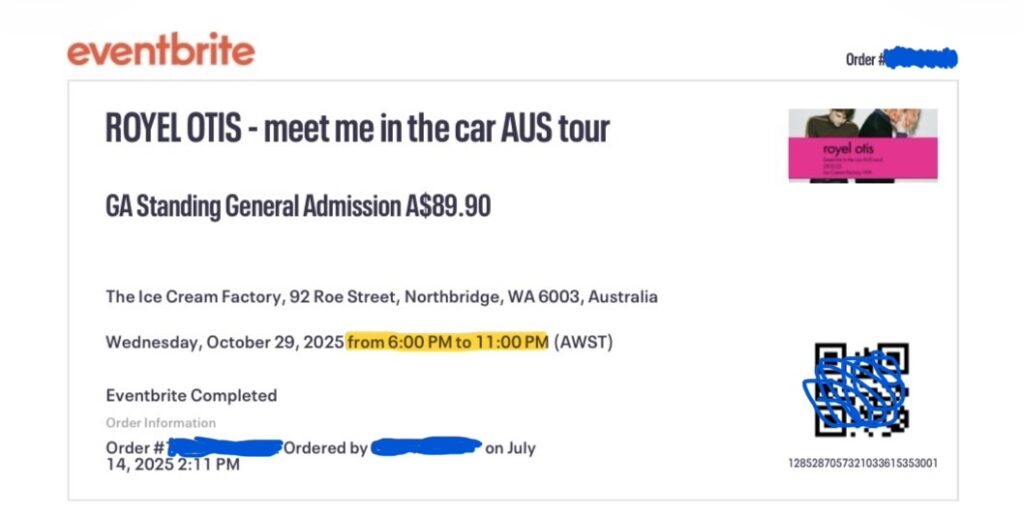1024x518 pixels.
Task: Click the Ordered by label
Action: (x=326, y=448)
